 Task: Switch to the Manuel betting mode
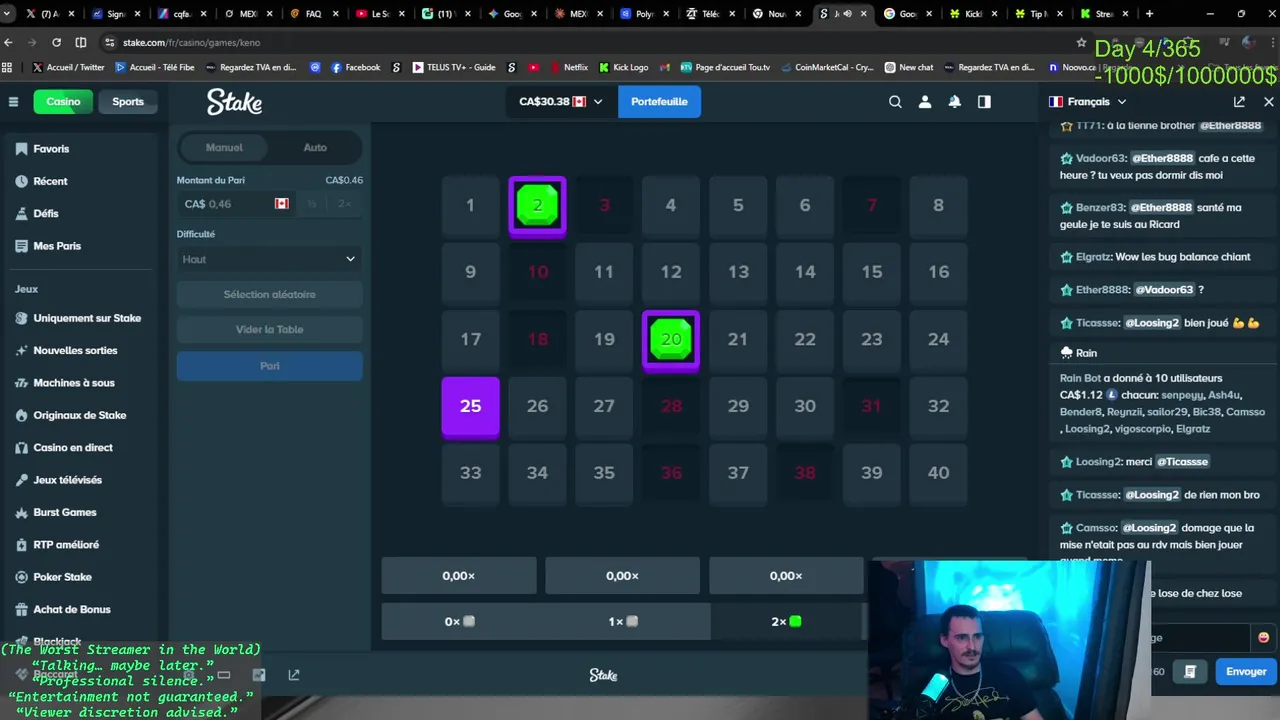coord(224,147)
